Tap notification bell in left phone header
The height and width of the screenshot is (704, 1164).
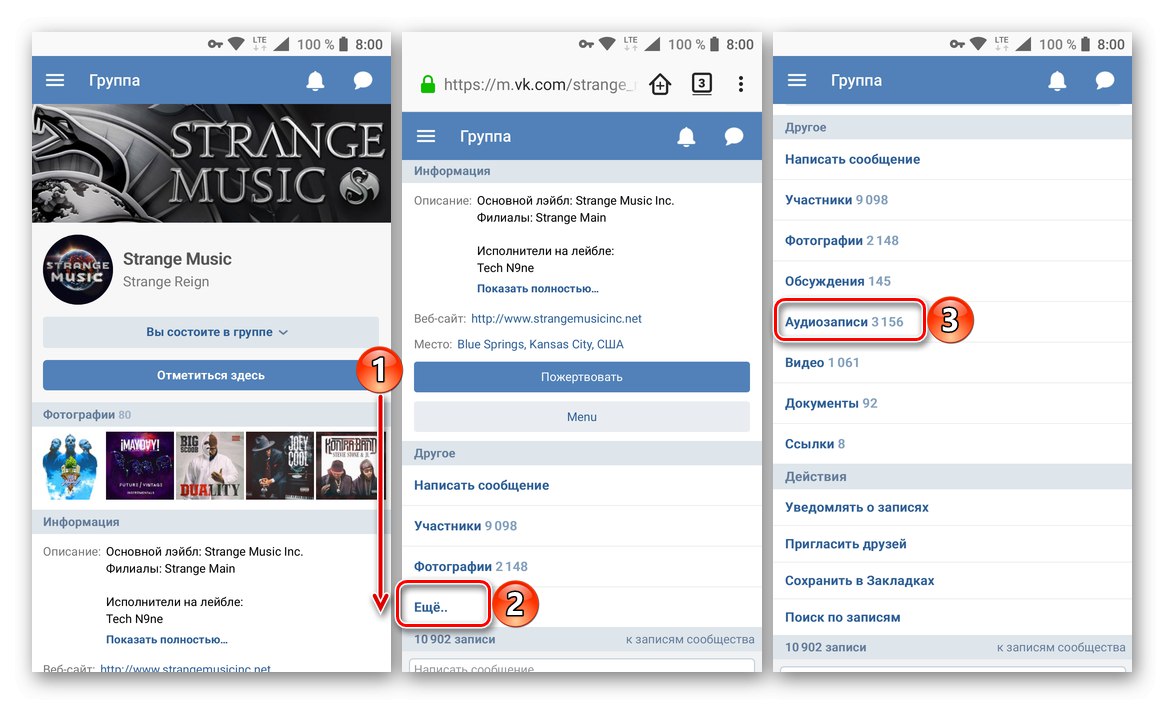click(315, 80)
